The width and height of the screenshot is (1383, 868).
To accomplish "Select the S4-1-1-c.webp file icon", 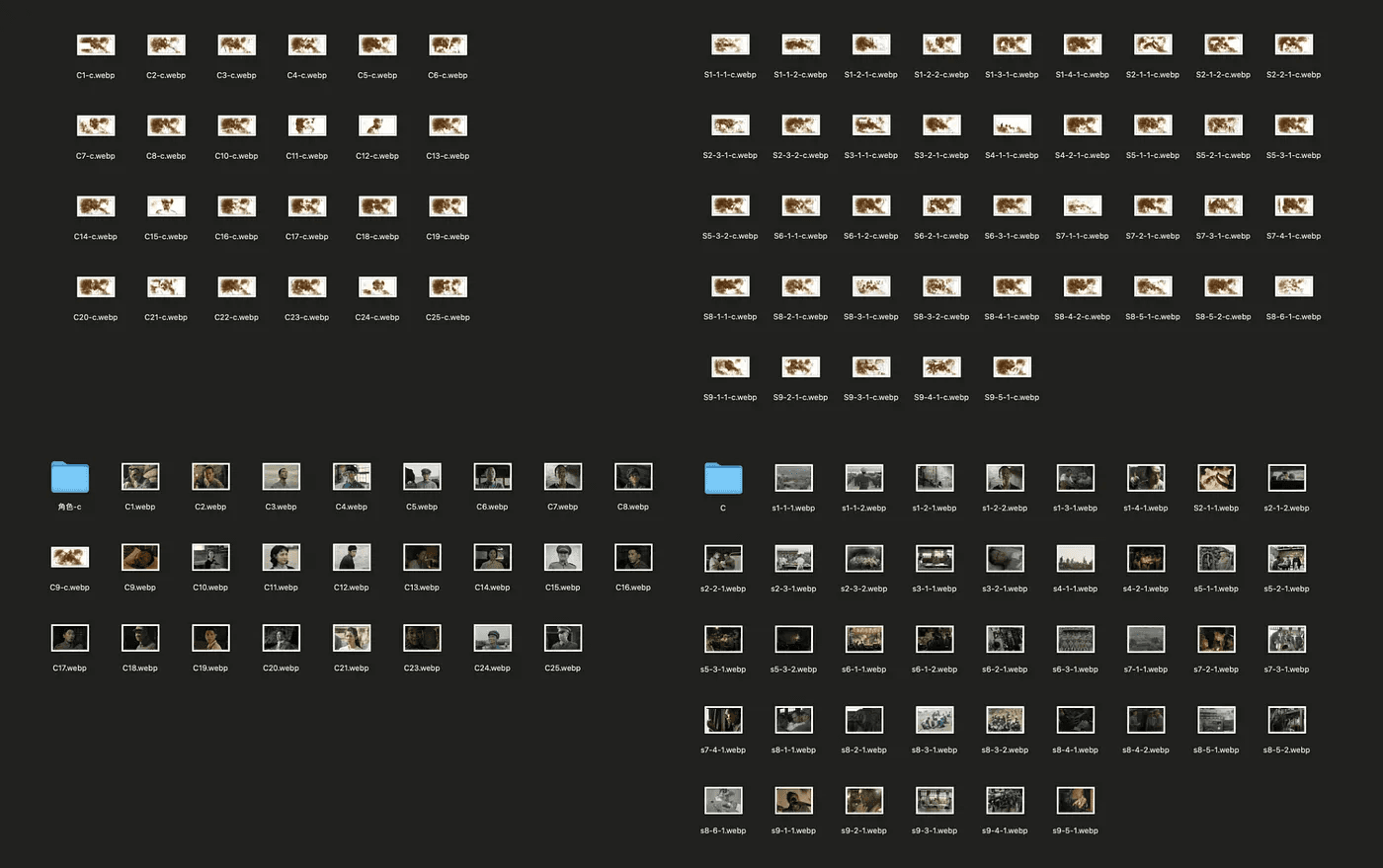I will 1012,125.
